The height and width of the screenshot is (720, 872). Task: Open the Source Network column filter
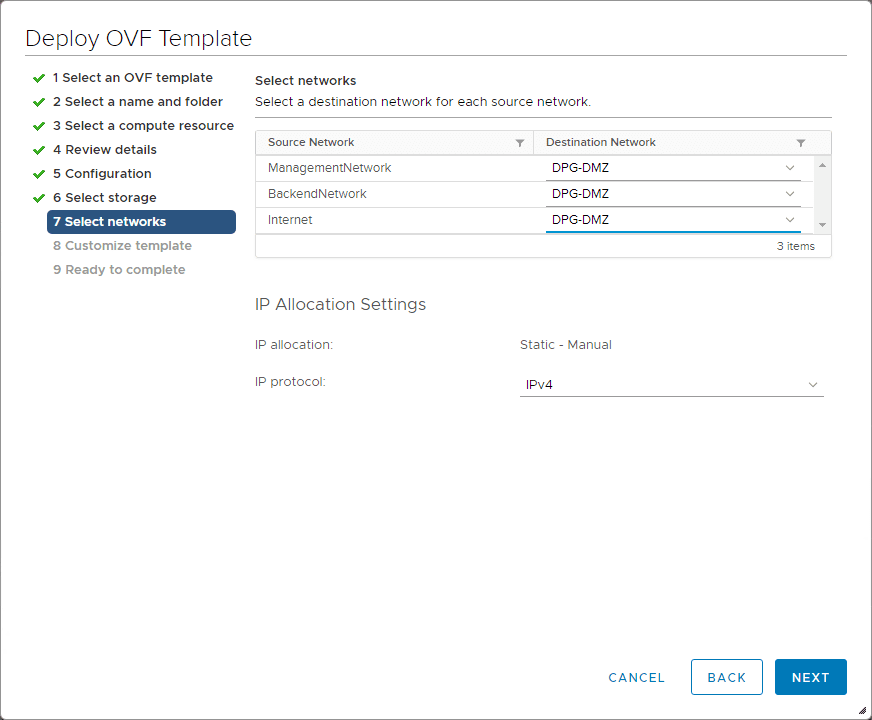point(520,142)
